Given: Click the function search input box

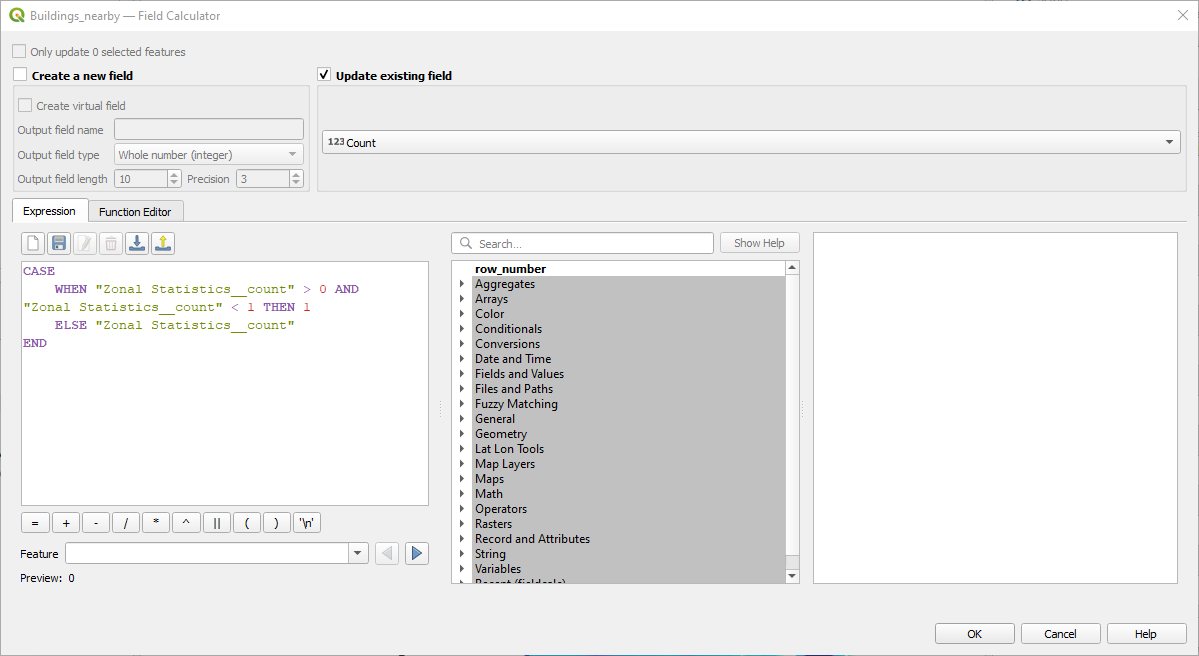Looking at the screenshot, I should (x=583, y=243).
